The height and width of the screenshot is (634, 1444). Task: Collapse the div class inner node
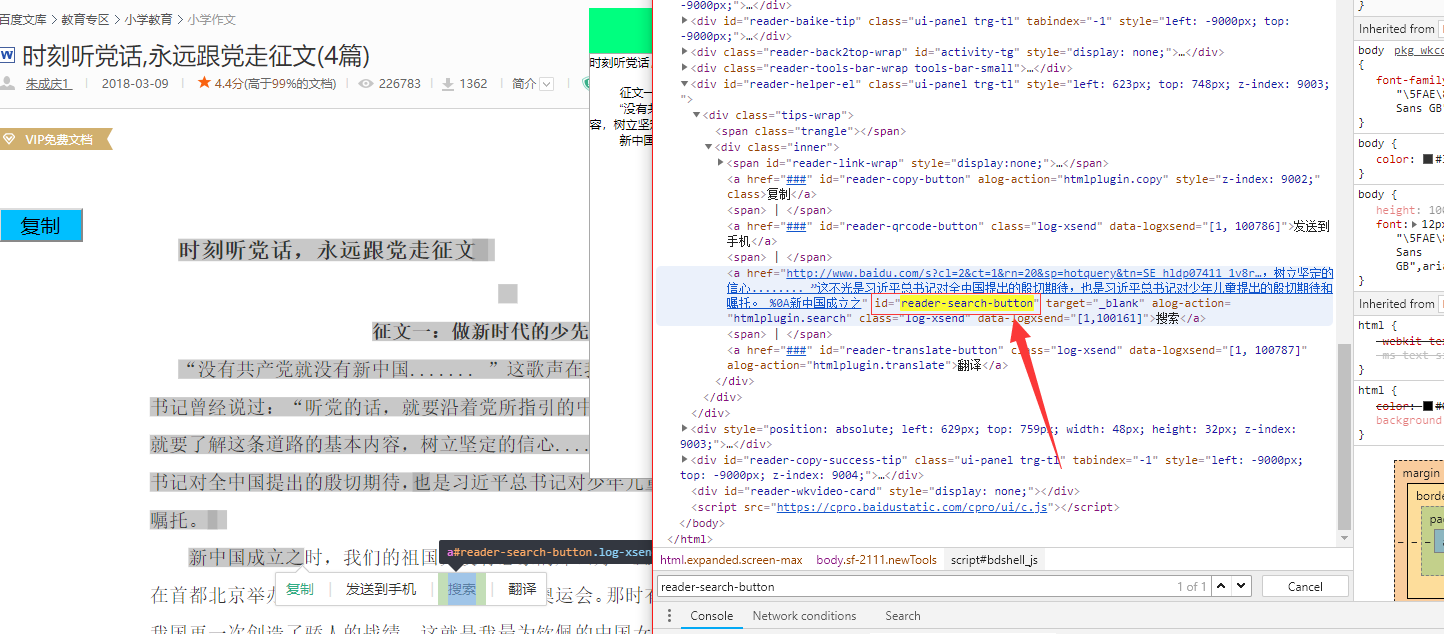pos(709,147)
